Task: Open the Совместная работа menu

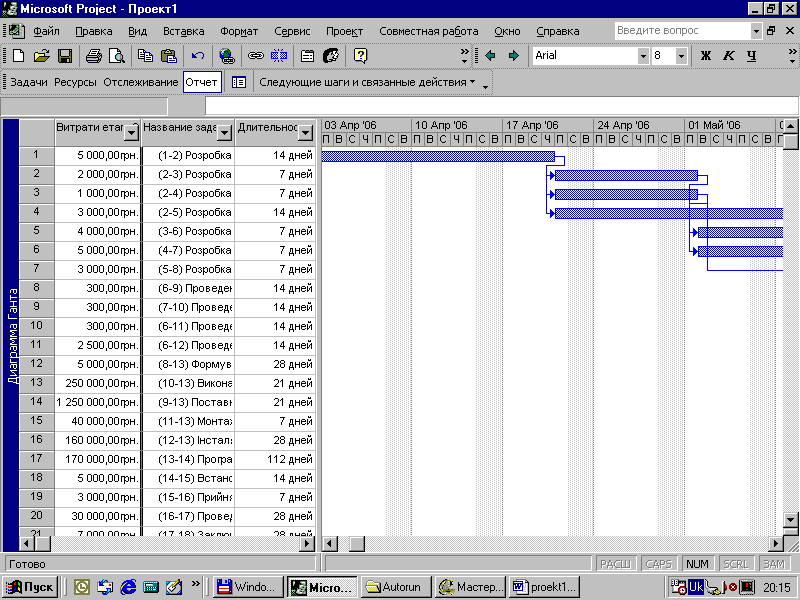Action: click(x=429, y=31)
